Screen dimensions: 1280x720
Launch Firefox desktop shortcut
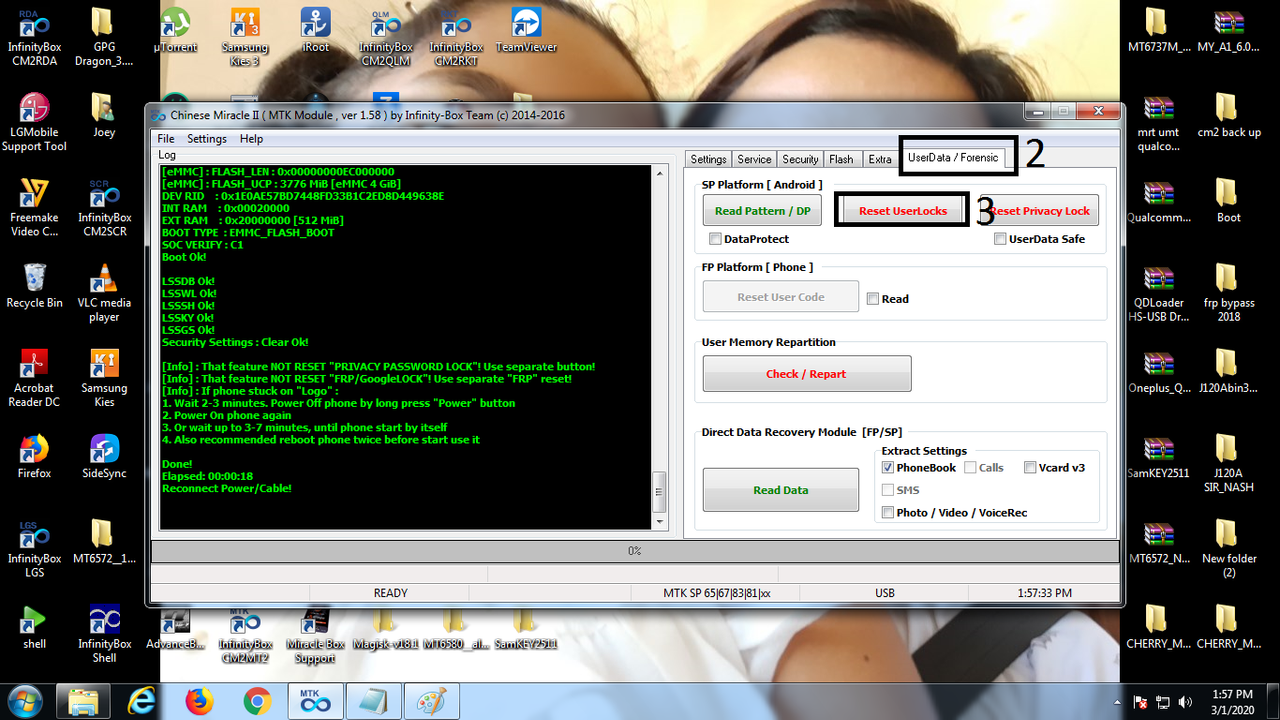34,455
